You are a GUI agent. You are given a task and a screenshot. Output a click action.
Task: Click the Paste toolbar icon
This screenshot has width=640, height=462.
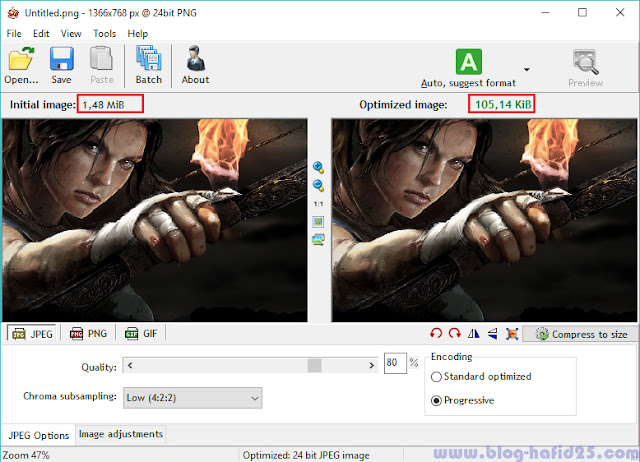click(101, 65)
